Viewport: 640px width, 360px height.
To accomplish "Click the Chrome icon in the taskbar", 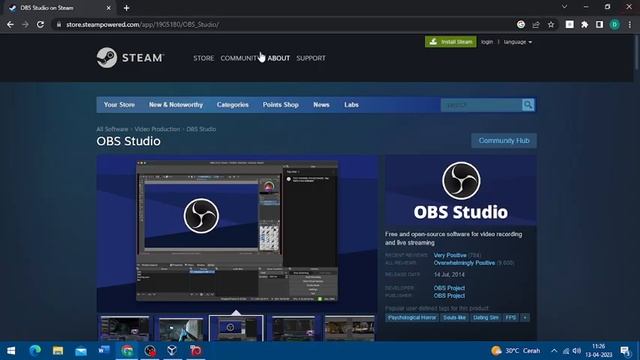I will (127, 351).
